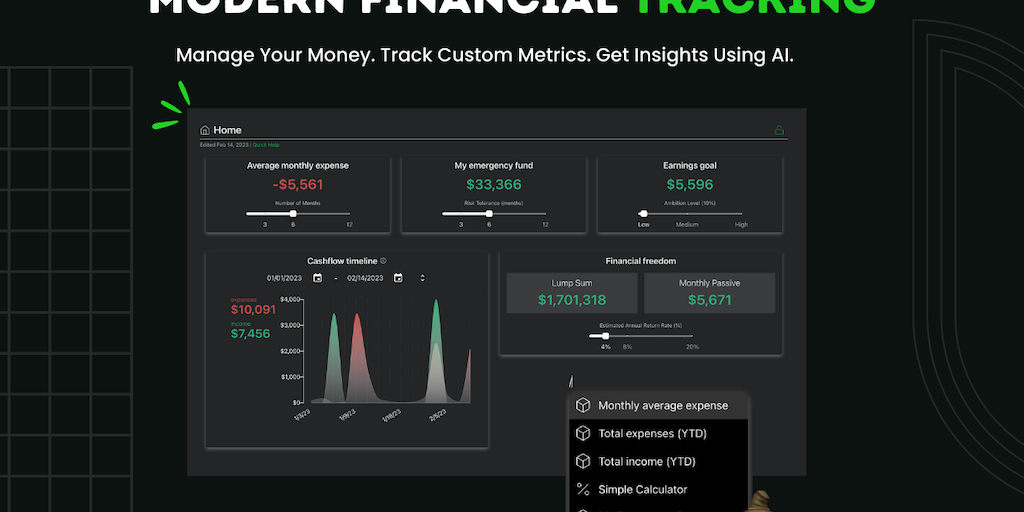The height and width of the screenshot is (512, 1024).
Task: Click the Monthly Passive card
Action: click(710, 292)
